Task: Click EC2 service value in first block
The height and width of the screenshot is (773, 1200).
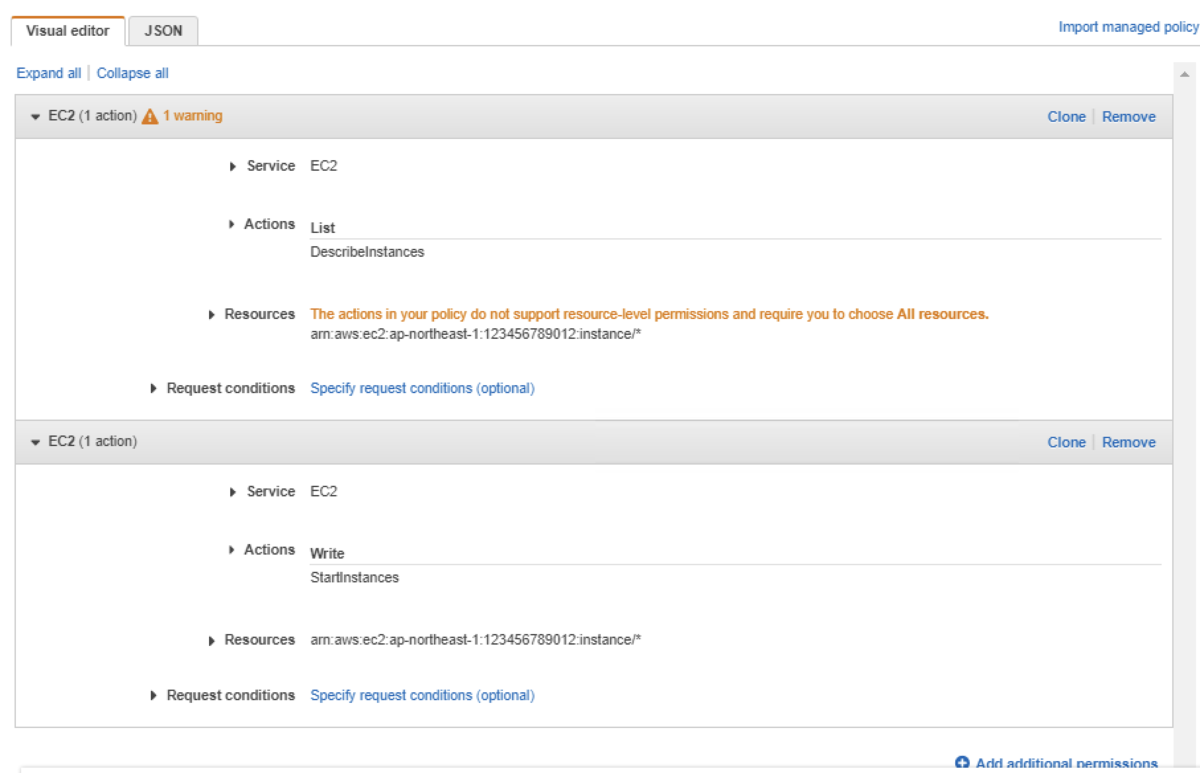Action: (x=323, y=166)
